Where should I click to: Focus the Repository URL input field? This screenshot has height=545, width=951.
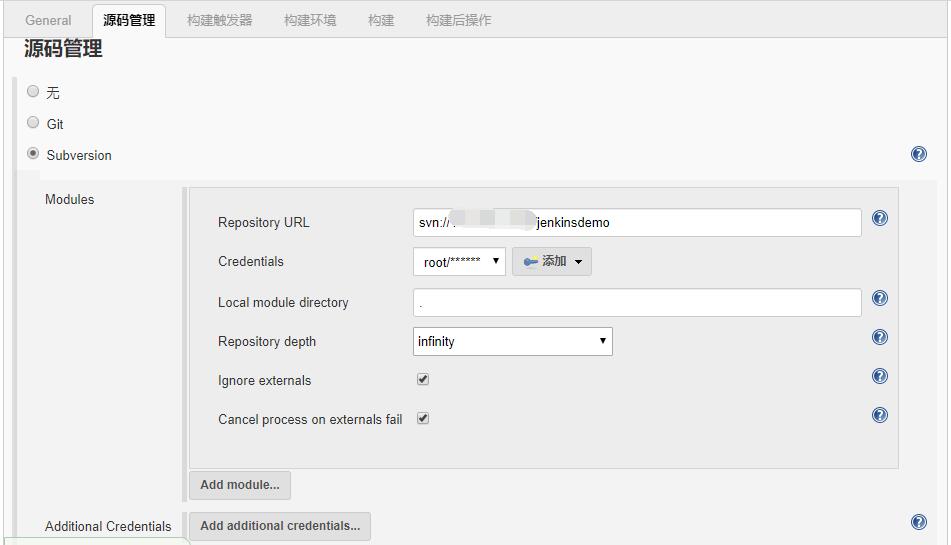637,222
